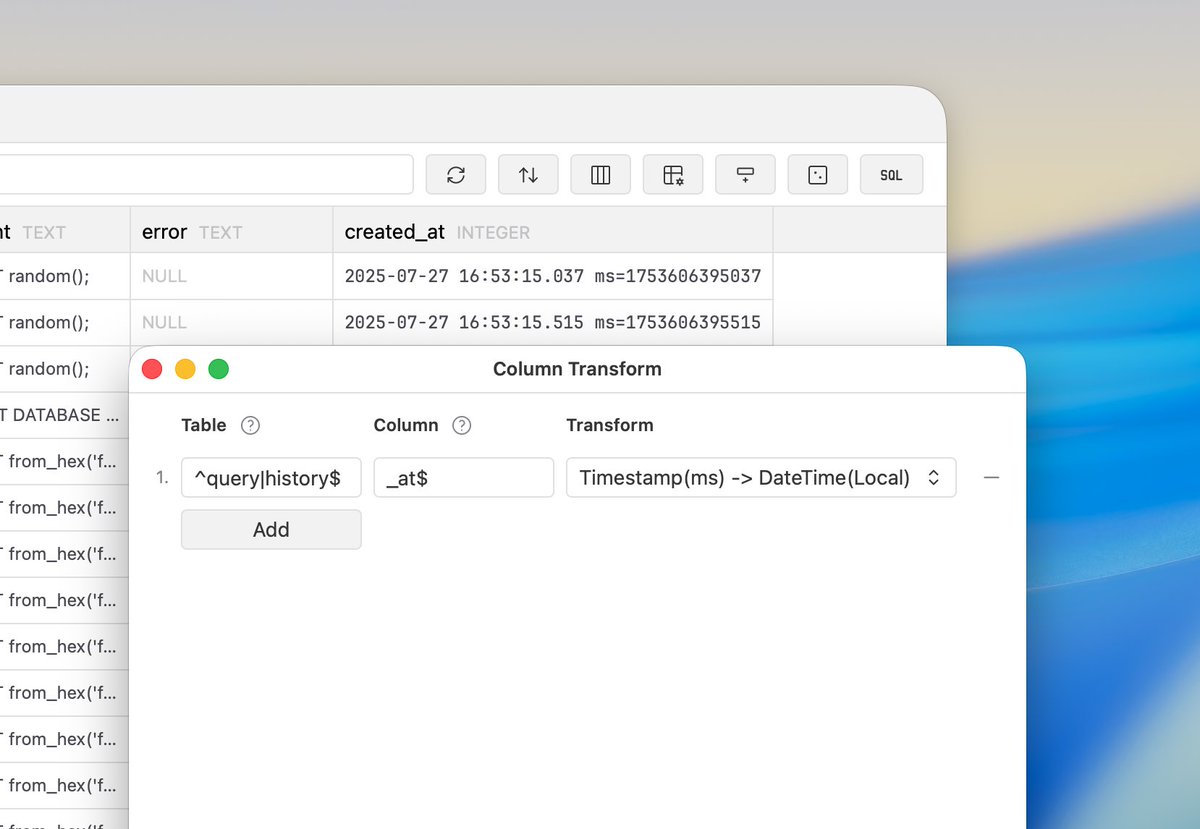Image resolution: width=1200 pixels, height=829 pixels.
Task: Open the table settings gear icon
Action: (673, 175)
